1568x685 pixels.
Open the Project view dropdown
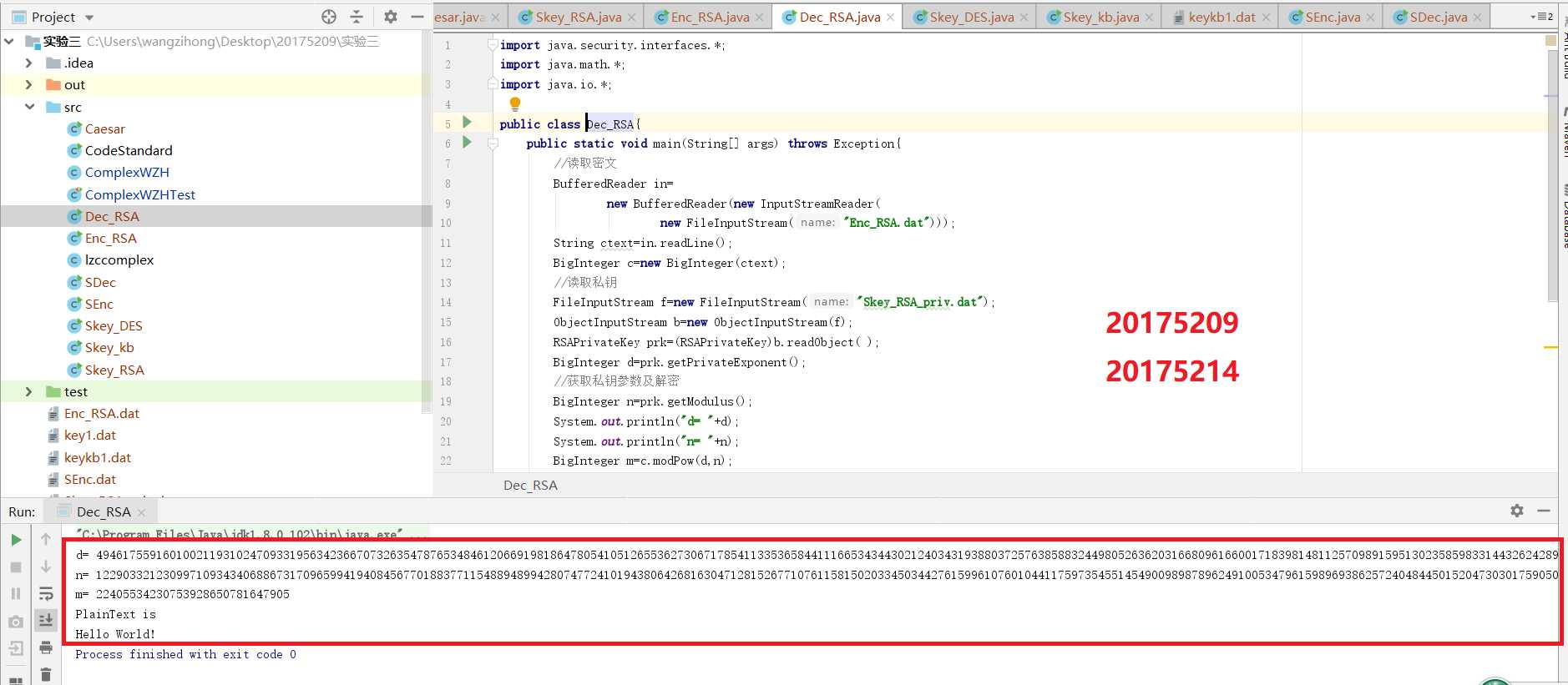[x=89, y=18]
